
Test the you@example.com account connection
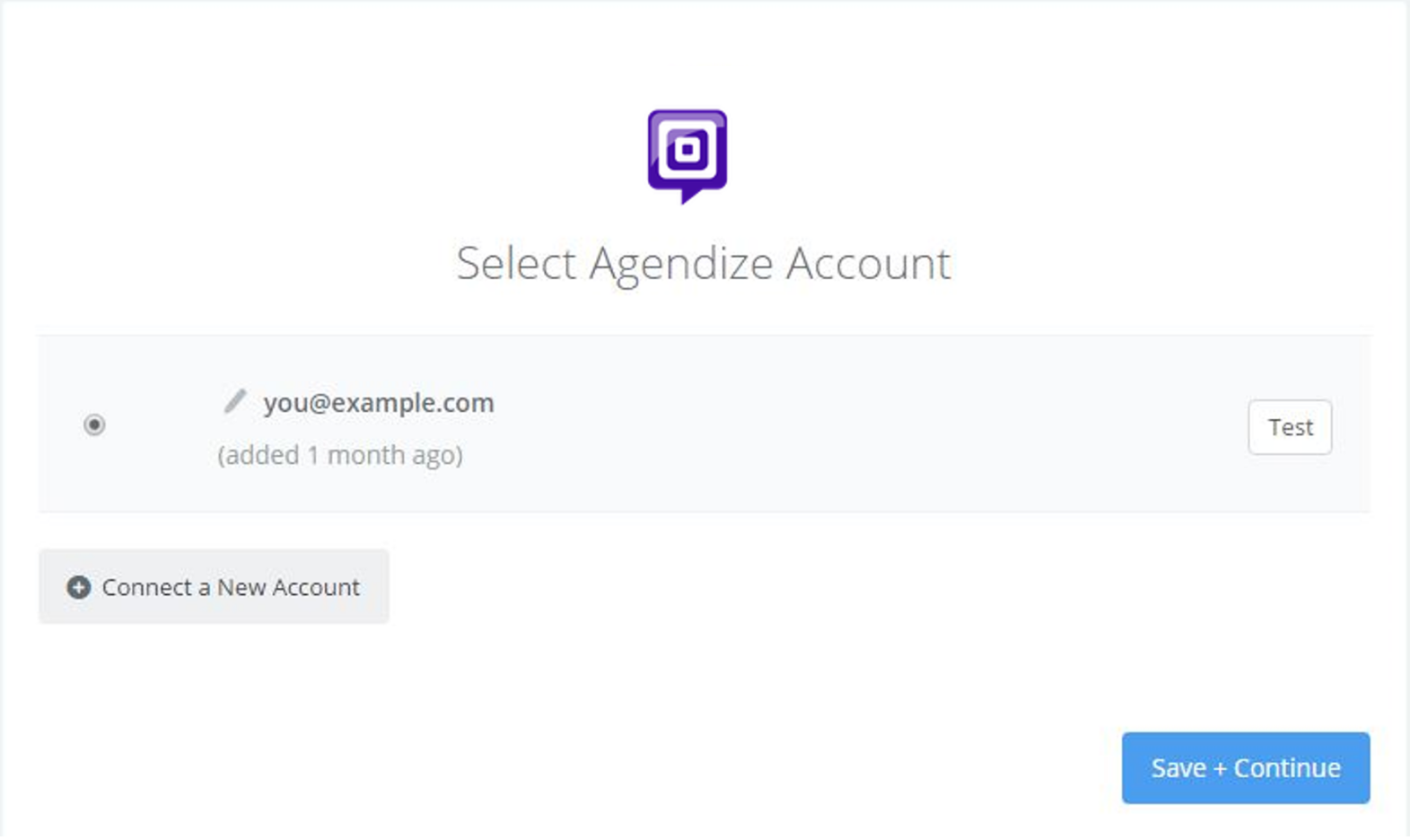(x=1290, y=427)
